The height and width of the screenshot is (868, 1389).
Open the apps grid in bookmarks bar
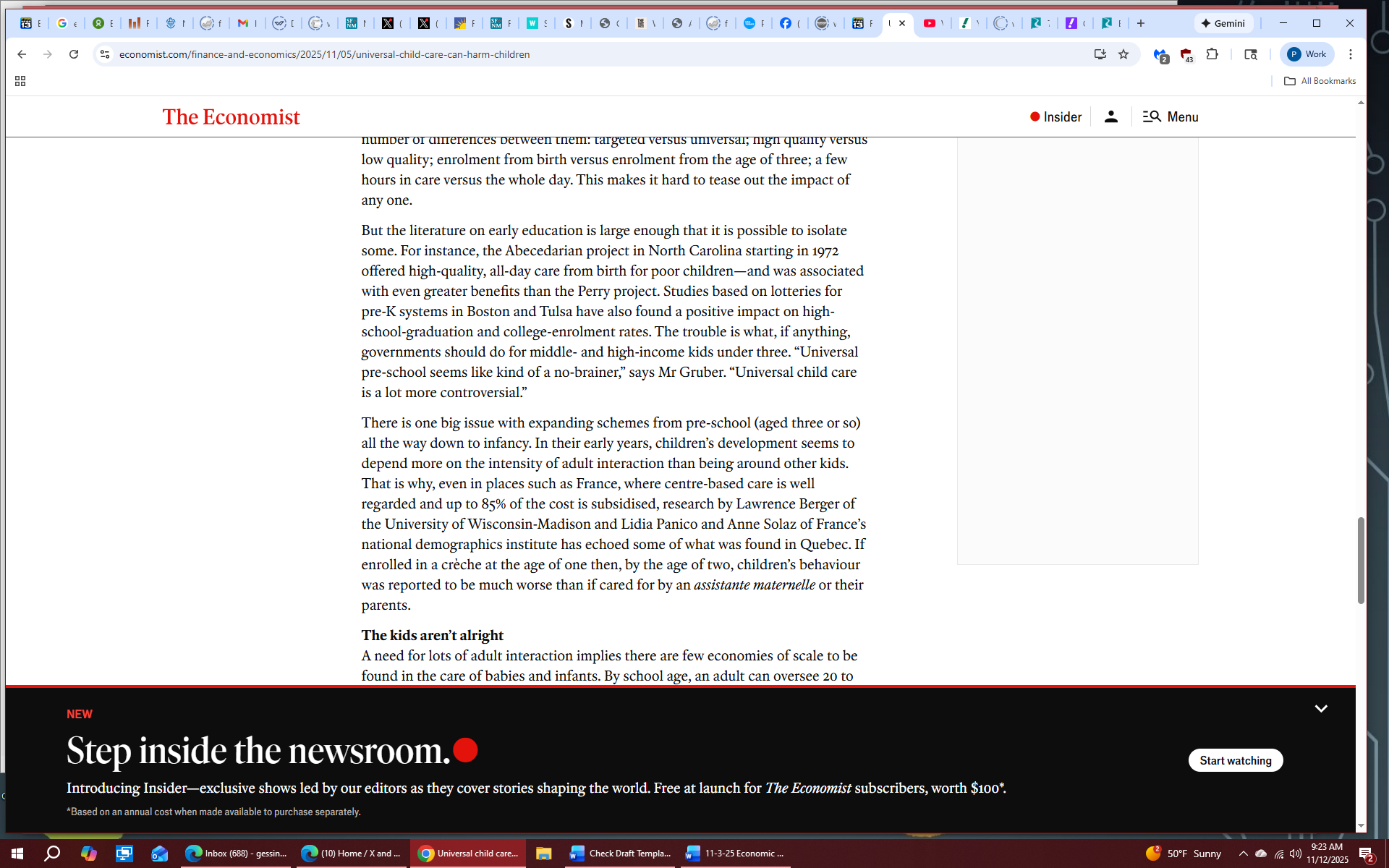tap(20, 81)
